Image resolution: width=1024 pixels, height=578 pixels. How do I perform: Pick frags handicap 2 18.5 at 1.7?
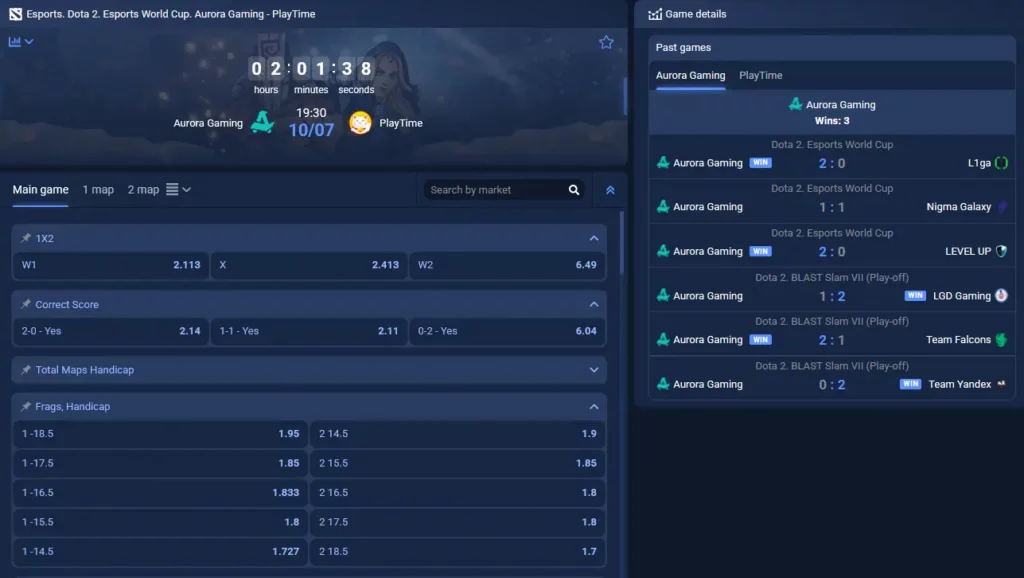click(458, 551)
